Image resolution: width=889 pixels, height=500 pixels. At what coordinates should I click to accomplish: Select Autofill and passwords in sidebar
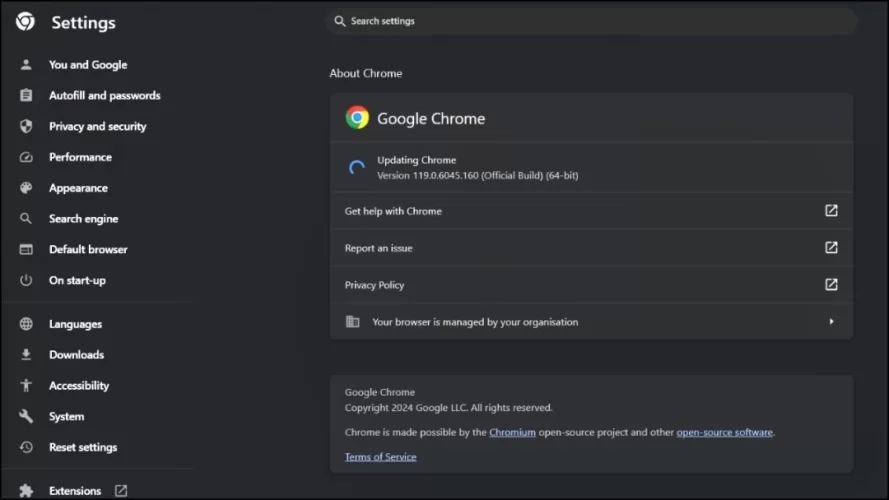[x=104, y=96]
